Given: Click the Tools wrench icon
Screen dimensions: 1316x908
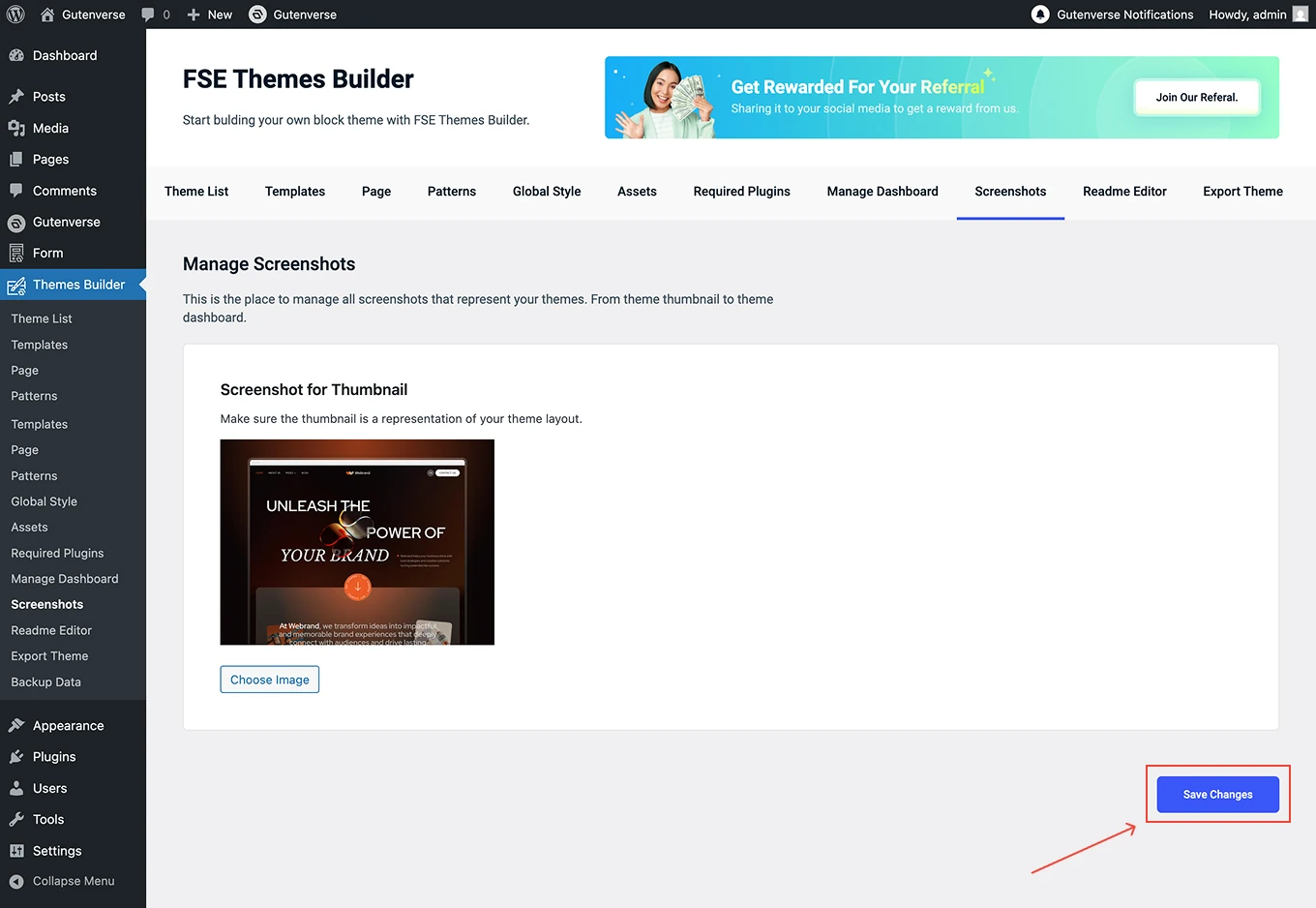Looking at the screenshot, I should click(16, 820).
